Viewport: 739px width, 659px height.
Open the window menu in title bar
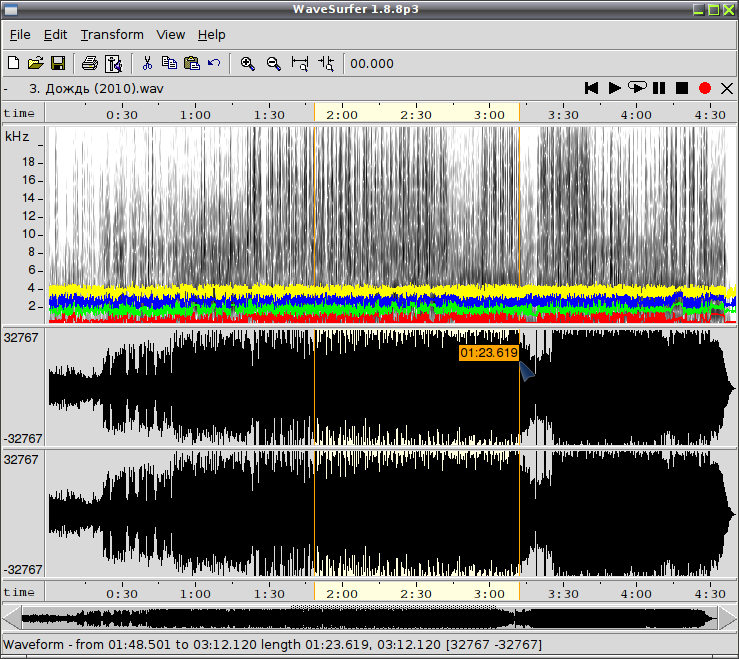pyautogui.click(x=10, y=9)
